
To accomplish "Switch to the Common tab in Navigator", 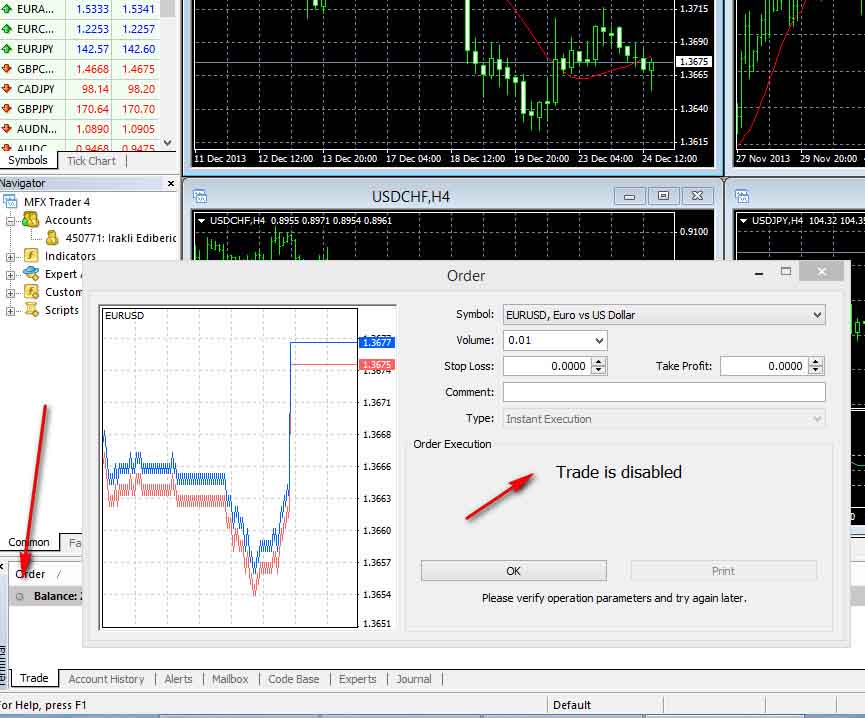I will pos(29,542).
